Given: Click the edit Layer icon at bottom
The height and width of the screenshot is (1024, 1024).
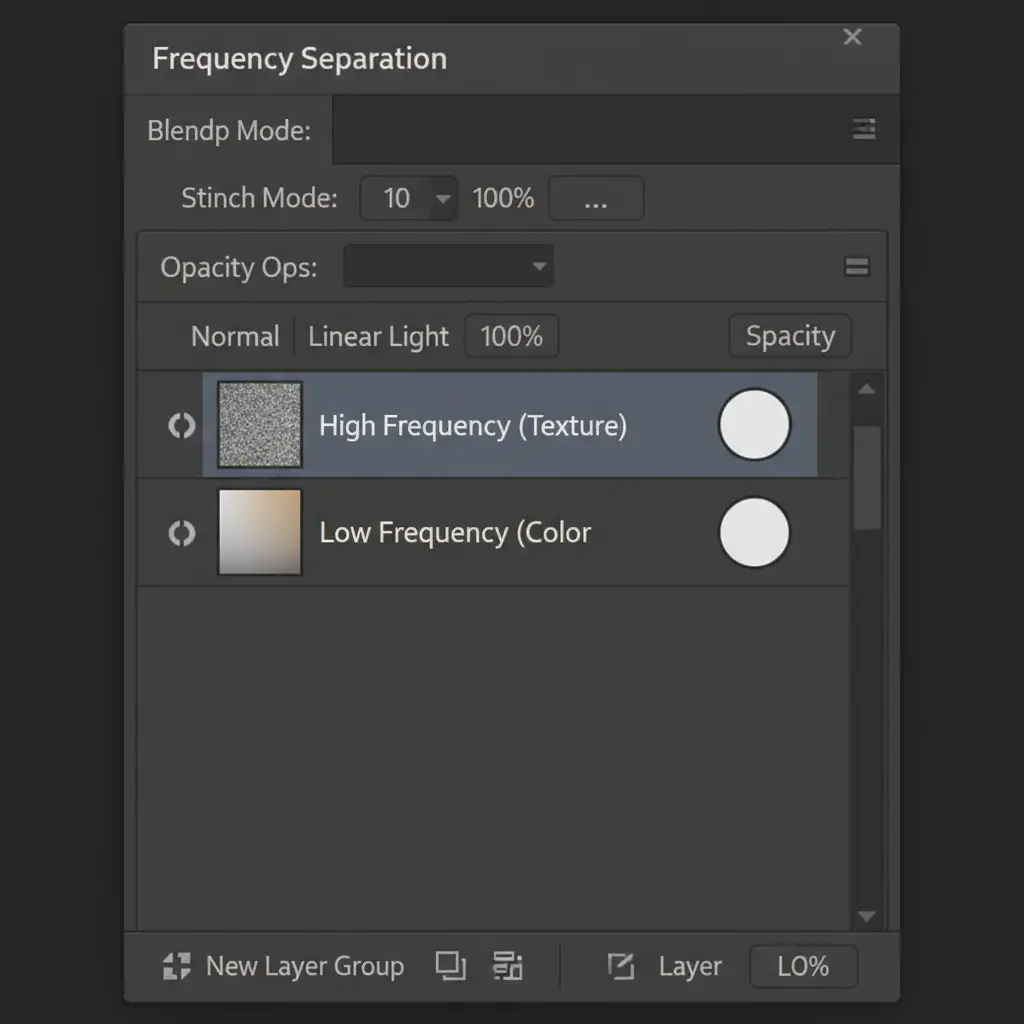Looking at the screenshot, I should 621,966.
